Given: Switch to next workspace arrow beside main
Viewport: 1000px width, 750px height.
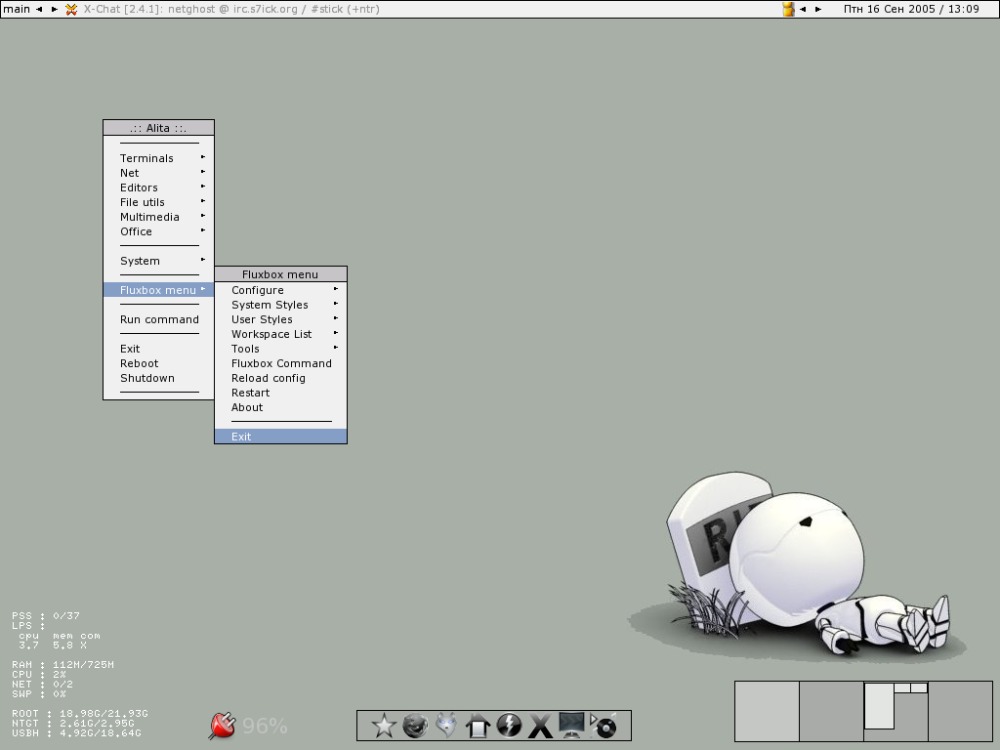Looking at the screenshot, I should tap(54, 9).
